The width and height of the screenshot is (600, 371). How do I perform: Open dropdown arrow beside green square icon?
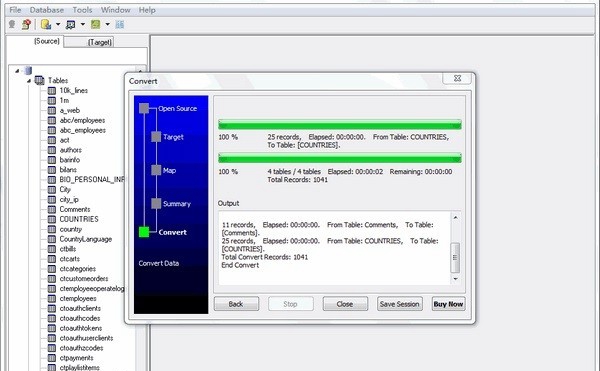(x=108, y=24)
